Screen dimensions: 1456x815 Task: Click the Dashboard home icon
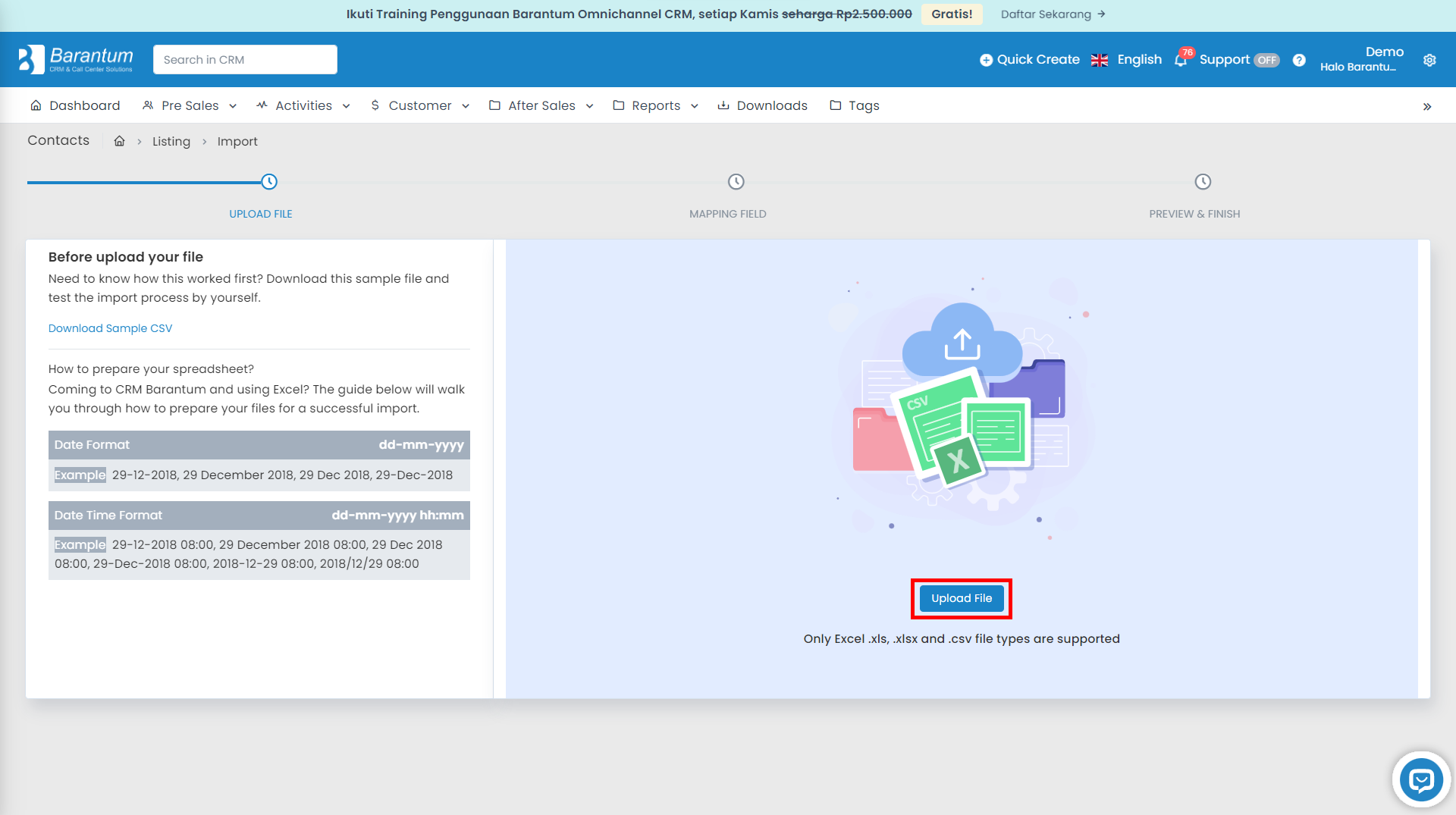click(x=36, y=105)
